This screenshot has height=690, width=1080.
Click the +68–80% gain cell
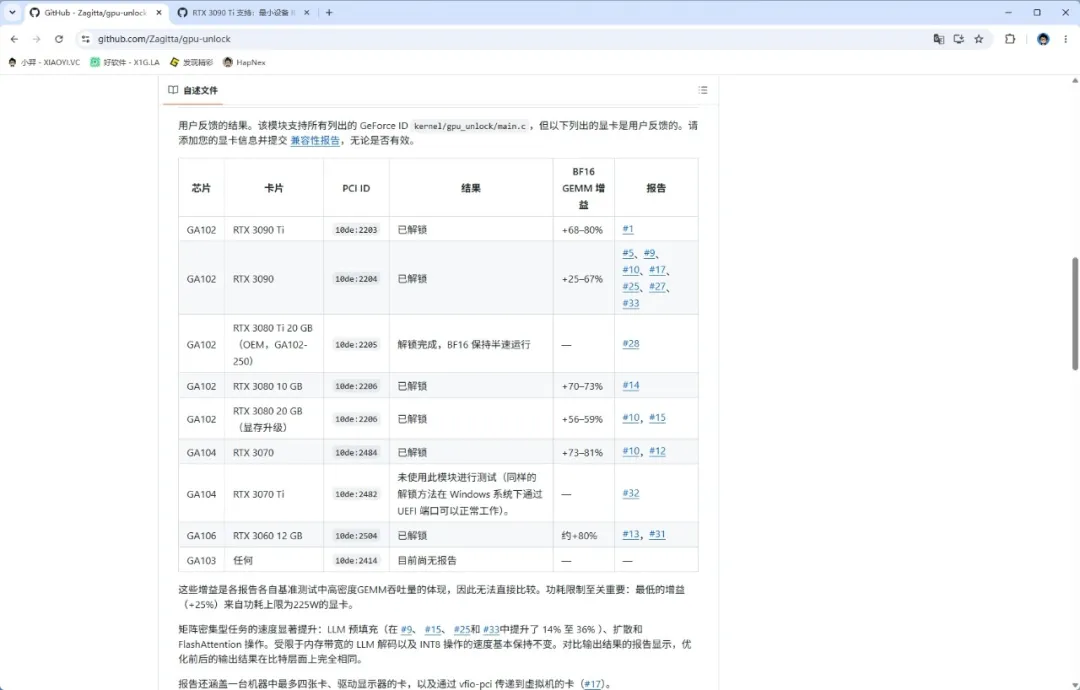click(x=582, y=230)
